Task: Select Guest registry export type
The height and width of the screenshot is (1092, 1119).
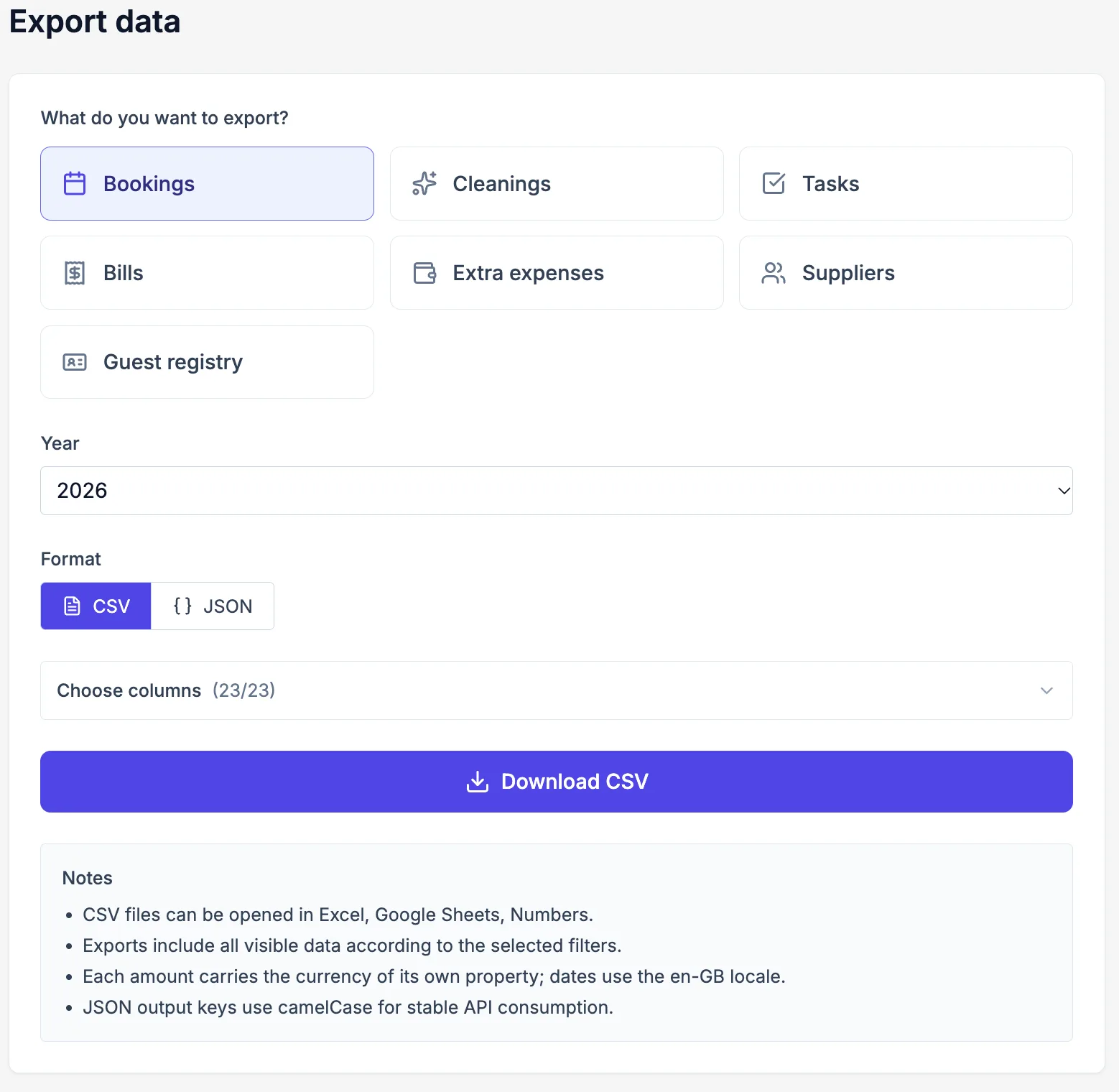Action: (x=207, y=362)
